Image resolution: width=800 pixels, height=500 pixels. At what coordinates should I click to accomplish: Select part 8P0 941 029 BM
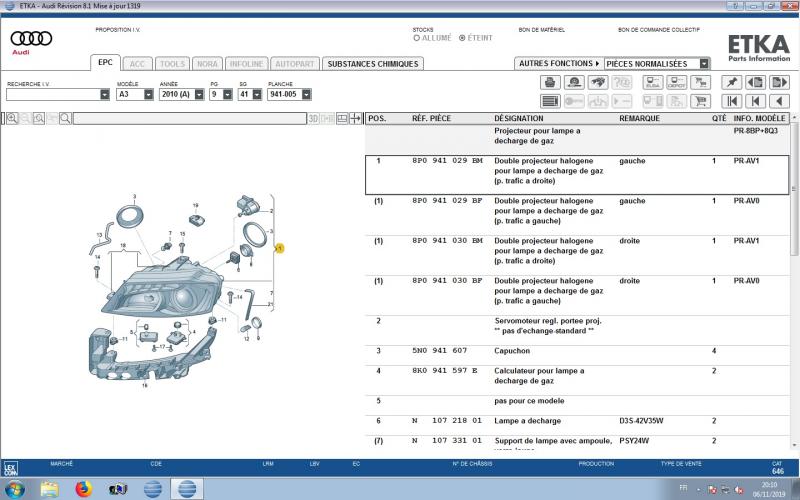577,175
